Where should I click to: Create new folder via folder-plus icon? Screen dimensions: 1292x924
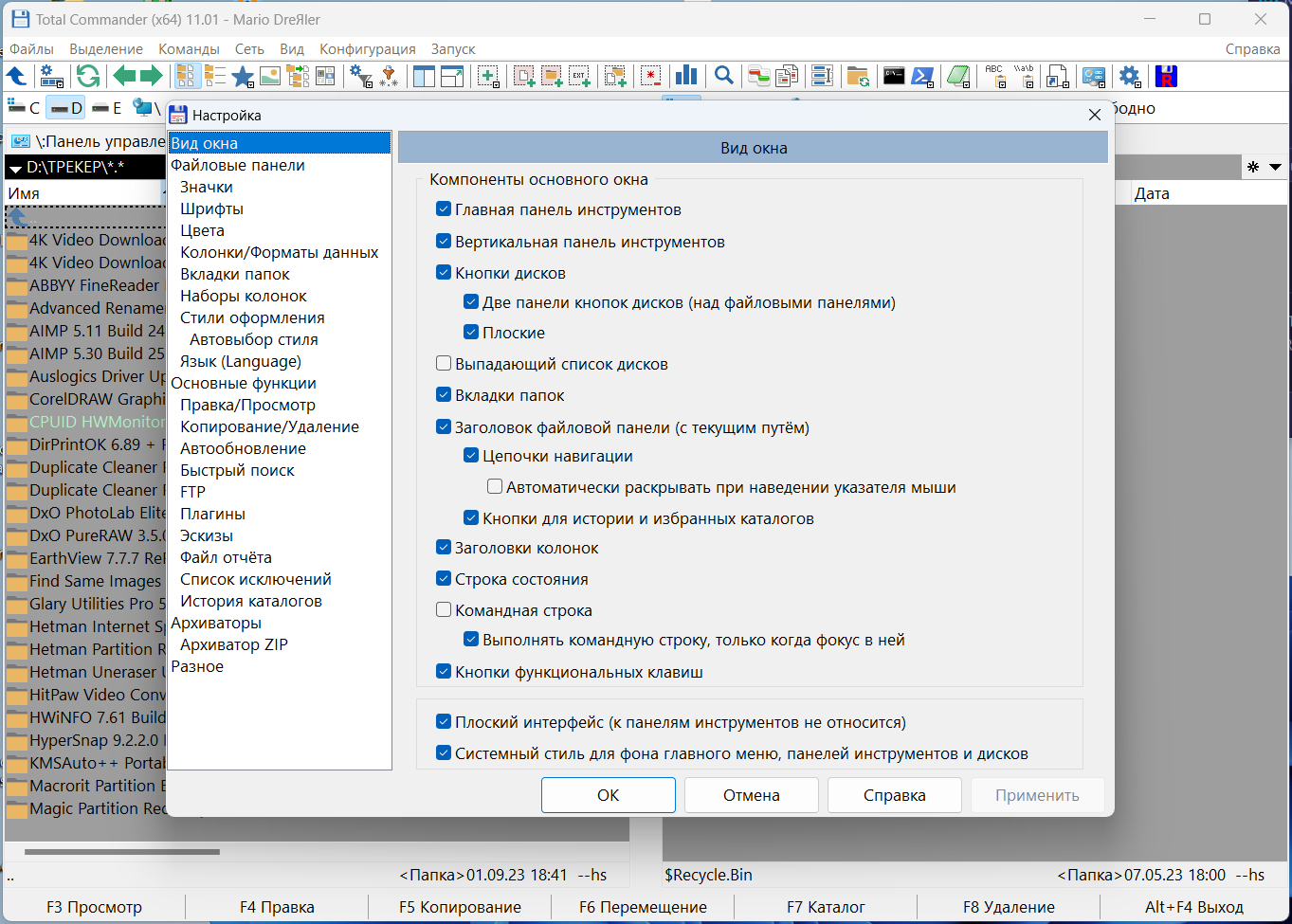(x=552, y=76)
